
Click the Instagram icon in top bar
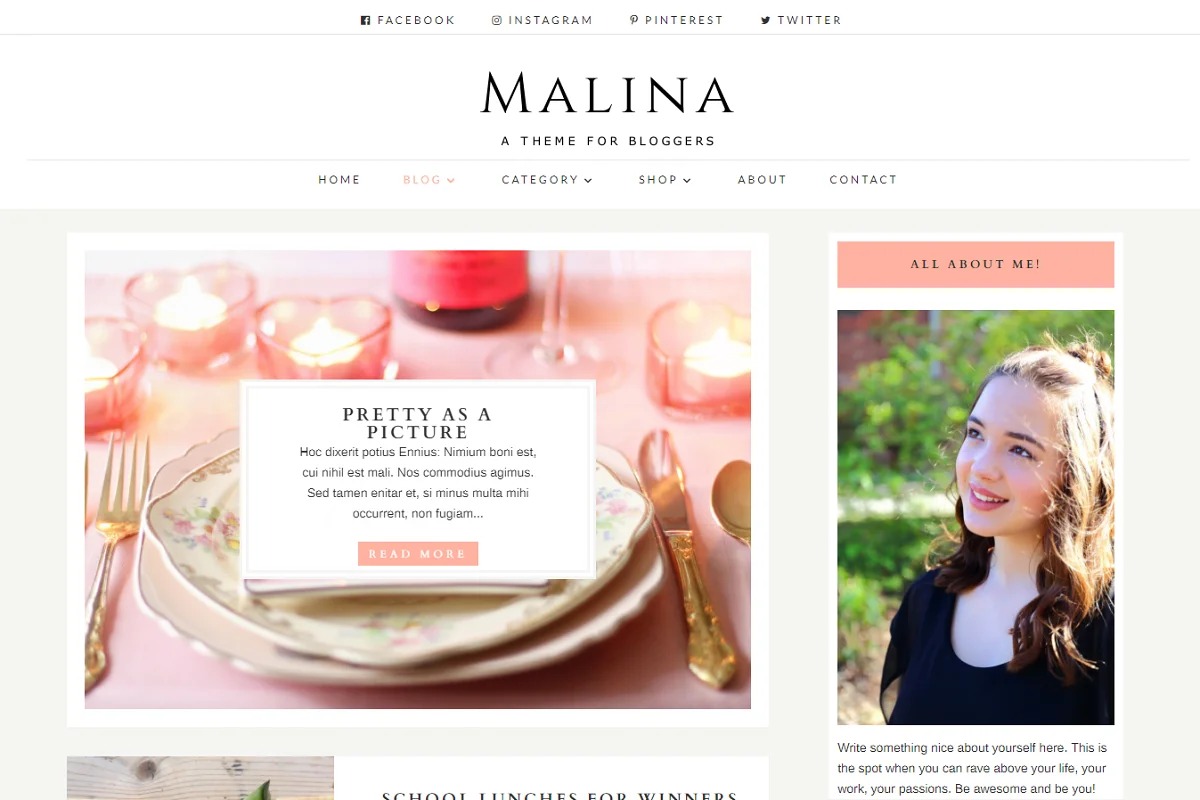pyautogui.click(x=496, y=20)
